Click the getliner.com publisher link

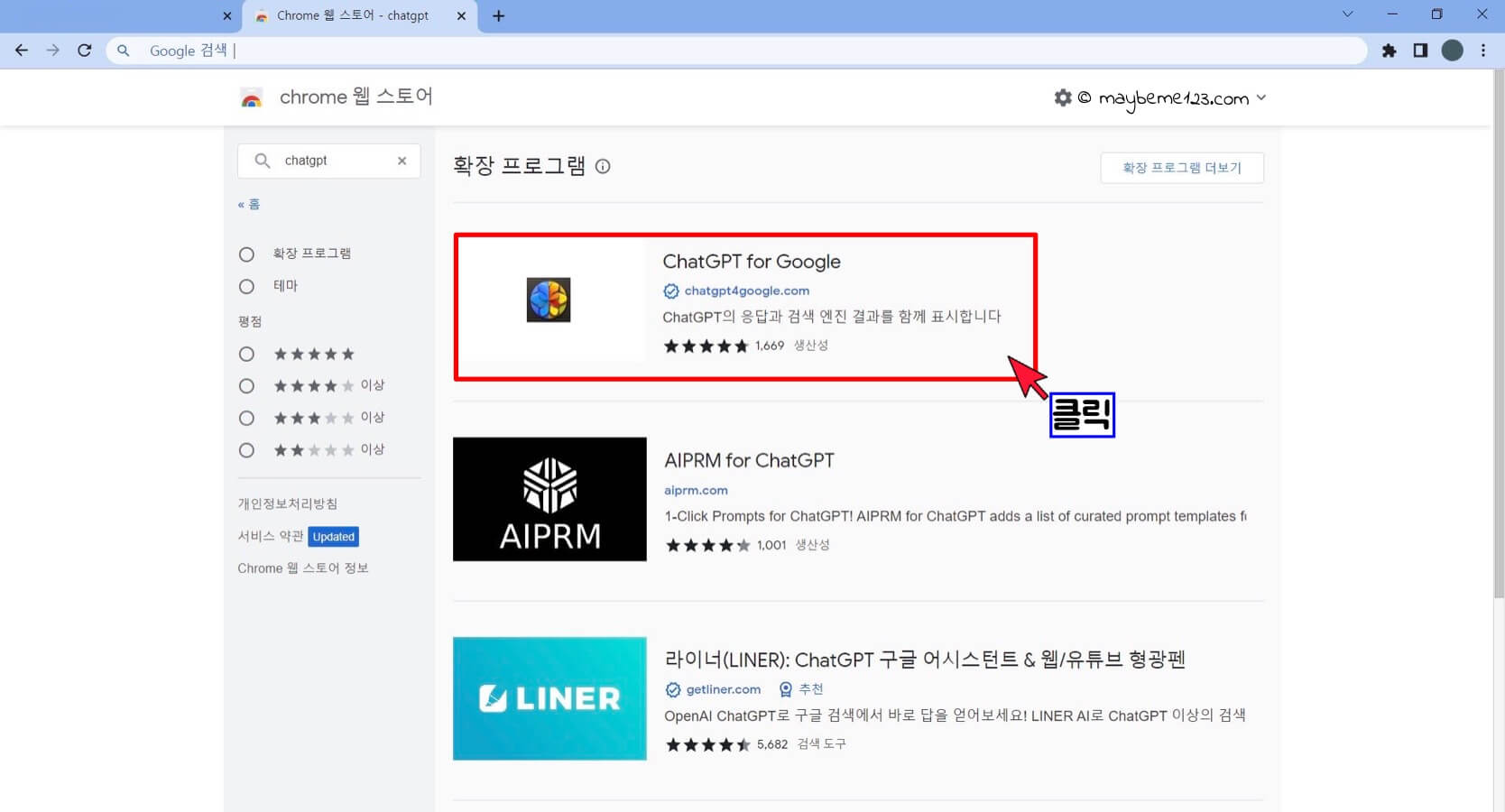point(724,689)
